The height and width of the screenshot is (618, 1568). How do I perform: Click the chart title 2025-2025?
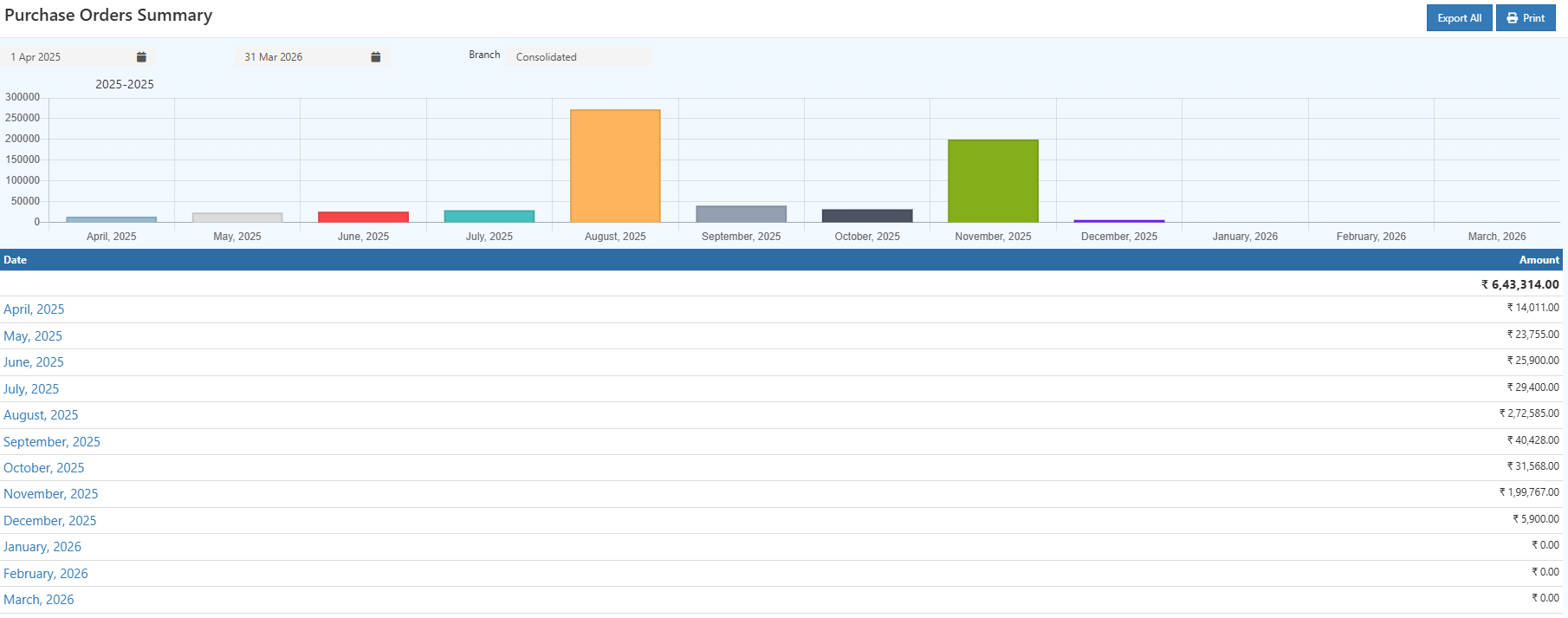click(125, 84)
